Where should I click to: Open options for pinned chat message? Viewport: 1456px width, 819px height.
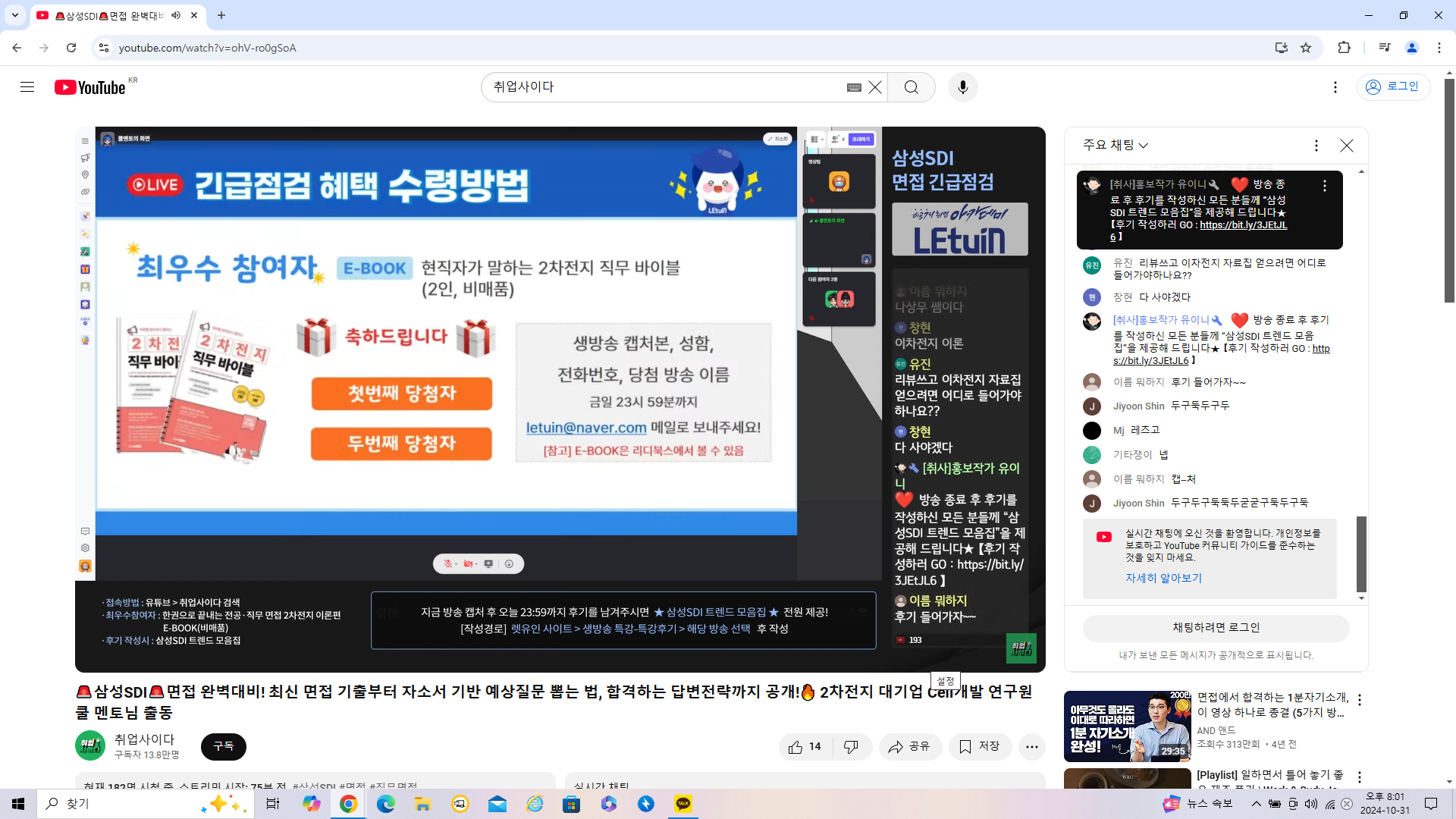[x=1324, y=186]
